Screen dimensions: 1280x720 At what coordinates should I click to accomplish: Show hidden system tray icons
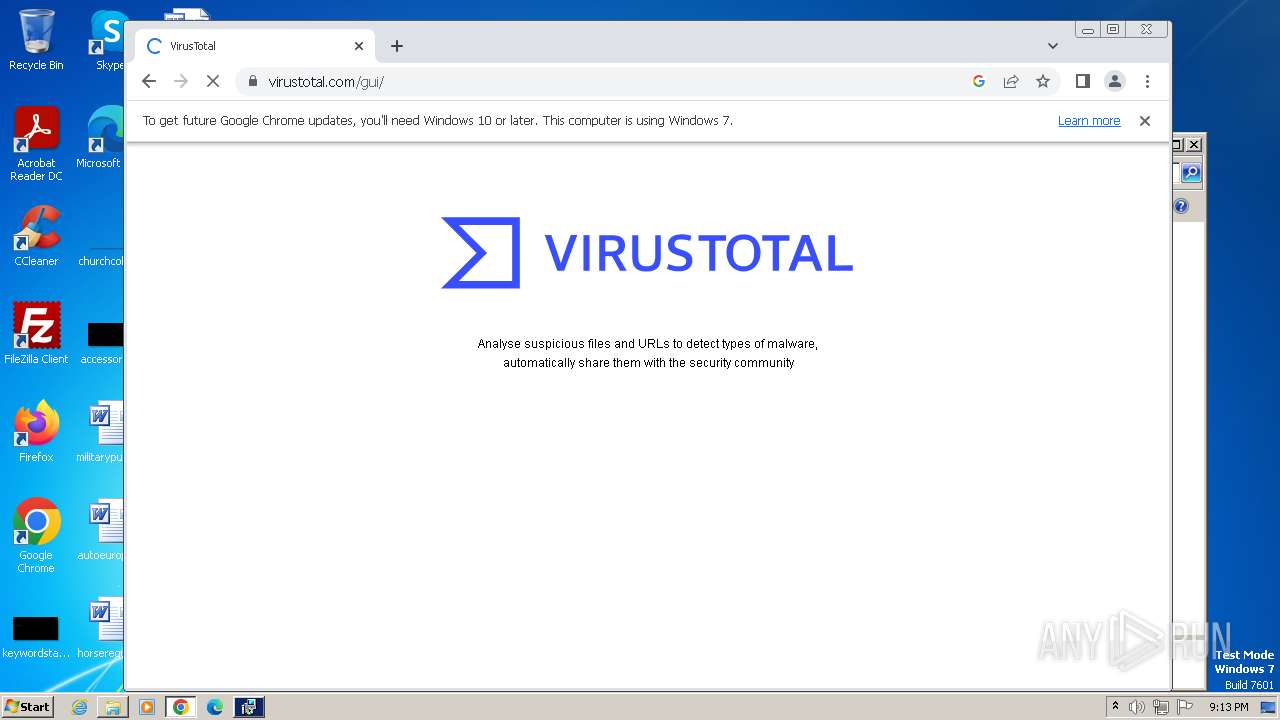coord(1116,707)
